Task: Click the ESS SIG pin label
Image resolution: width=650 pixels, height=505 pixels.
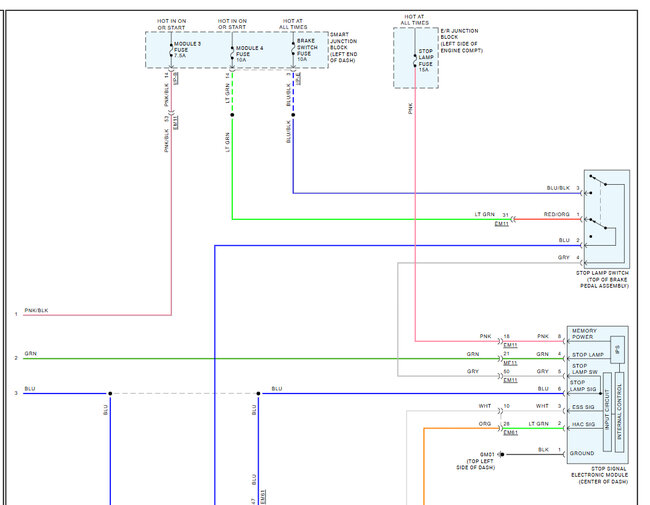Action: click(583, 407)
